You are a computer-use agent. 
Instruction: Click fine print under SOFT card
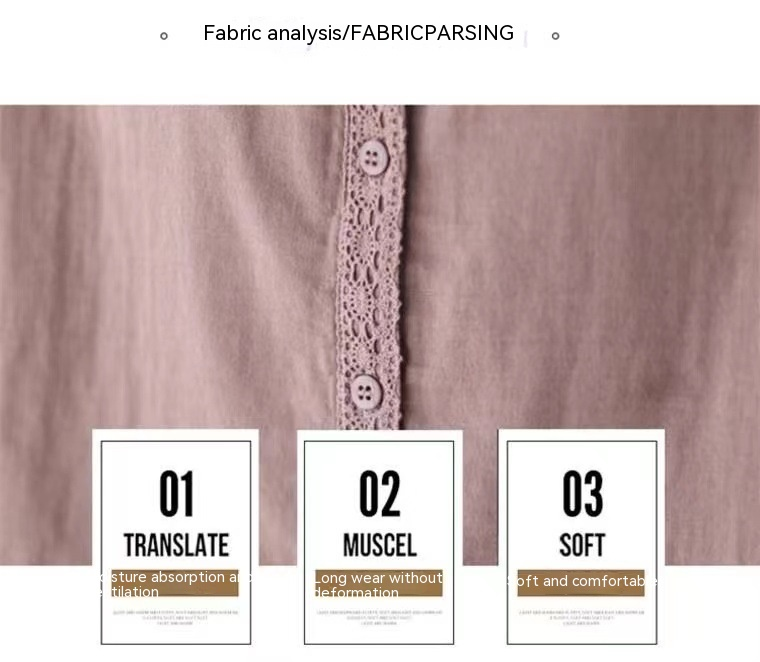(x=582, y=618)
